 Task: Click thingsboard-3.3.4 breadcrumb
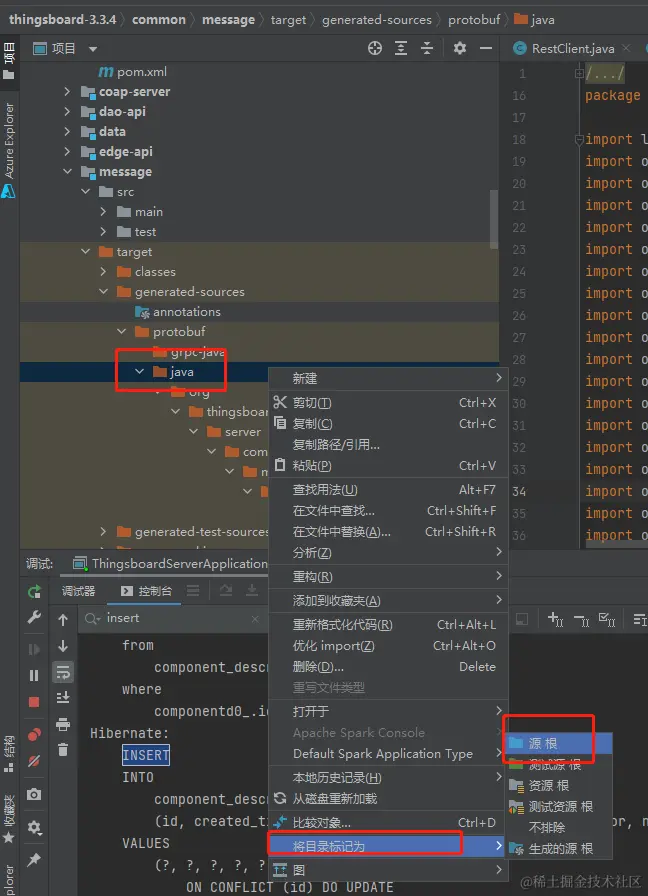[x=62, y=19]
